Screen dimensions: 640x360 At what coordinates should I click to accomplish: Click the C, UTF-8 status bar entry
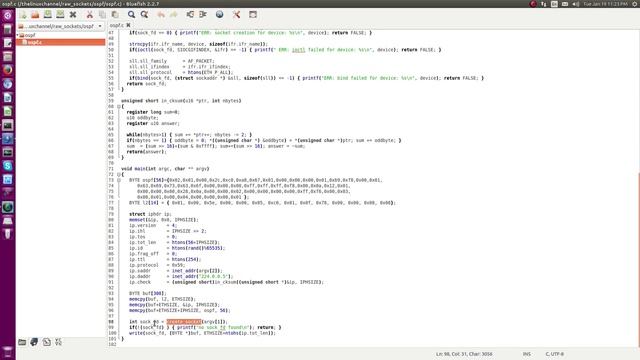(x=555, y=354)
